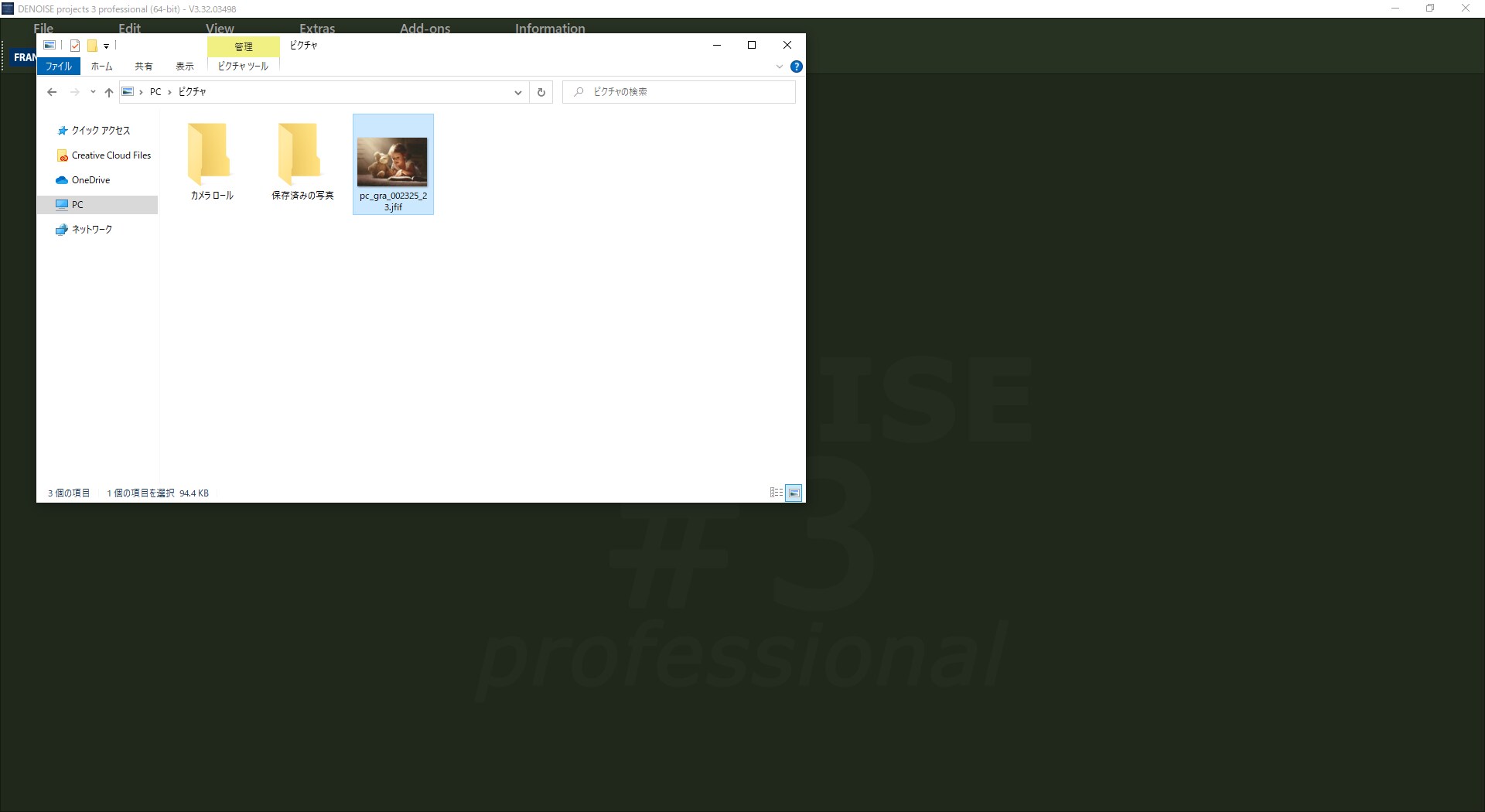
Task: Open the 保存済みの写真 folder
Action: 302,162
